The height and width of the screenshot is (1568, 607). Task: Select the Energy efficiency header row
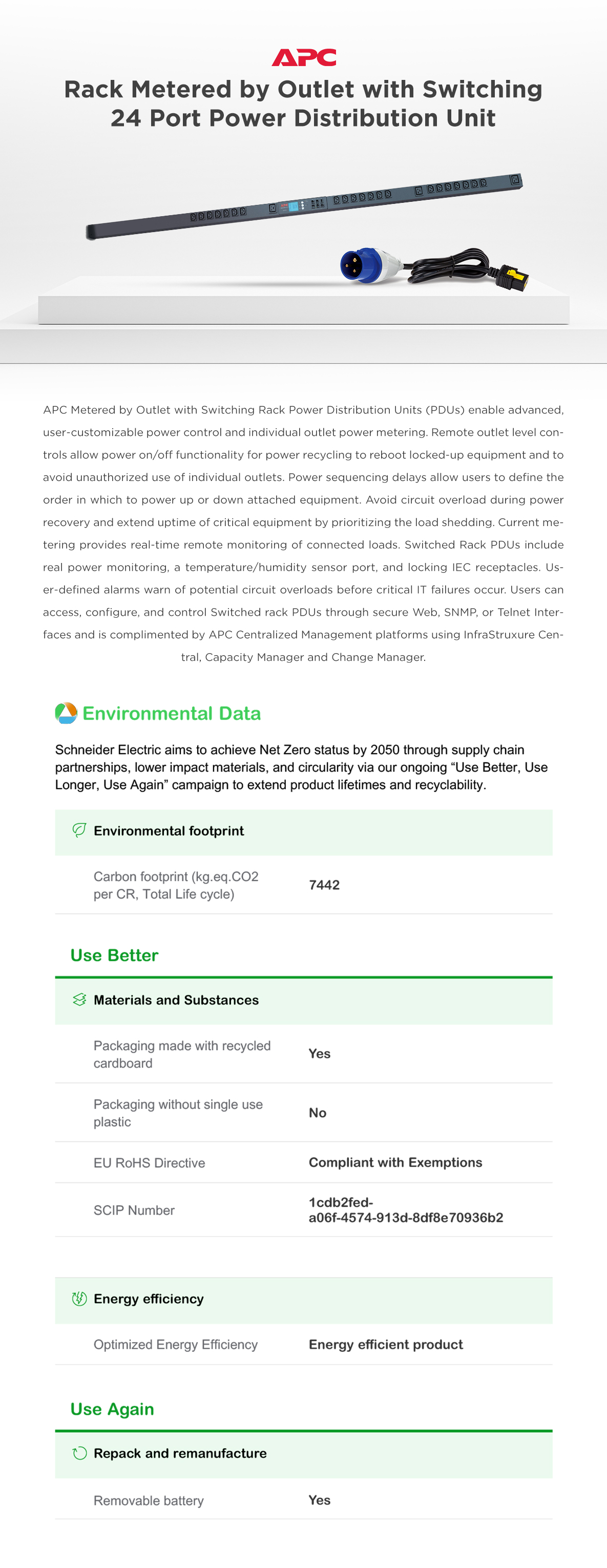[304, 1300]
